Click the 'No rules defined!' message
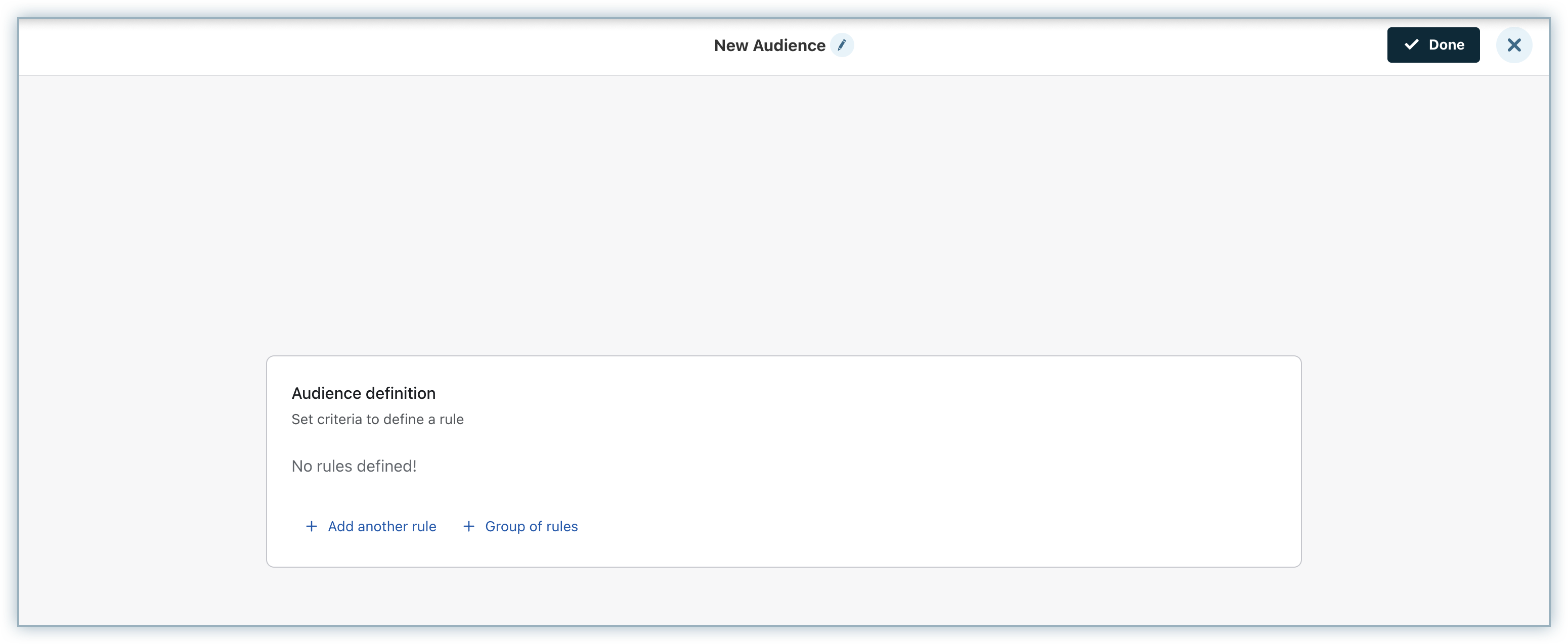This screenshot has height=644, width=1568. [354, 466]
